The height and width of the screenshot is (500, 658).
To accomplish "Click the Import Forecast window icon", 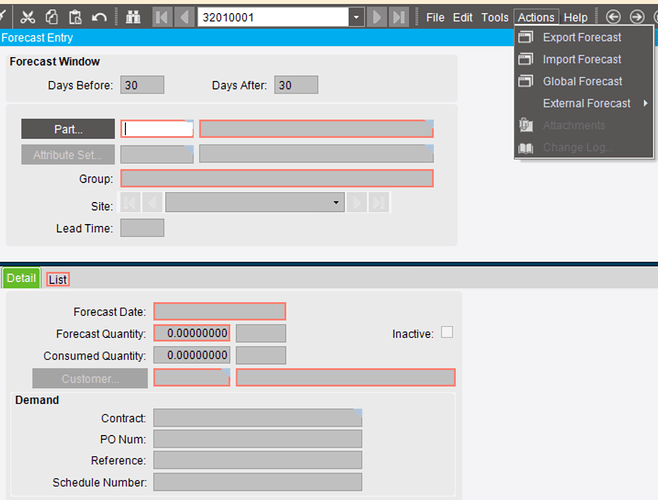I will pyautogui.click(x=525, y=59).
